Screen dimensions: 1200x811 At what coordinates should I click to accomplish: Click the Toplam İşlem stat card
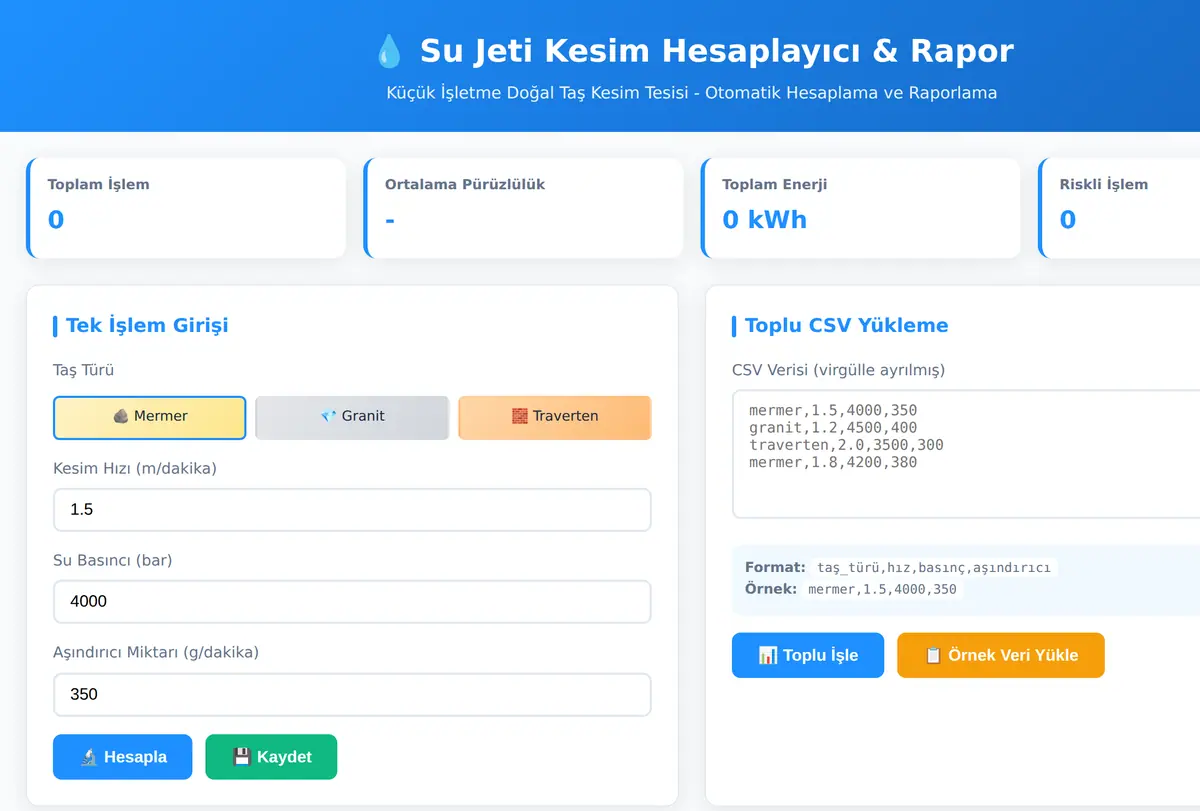186,208
